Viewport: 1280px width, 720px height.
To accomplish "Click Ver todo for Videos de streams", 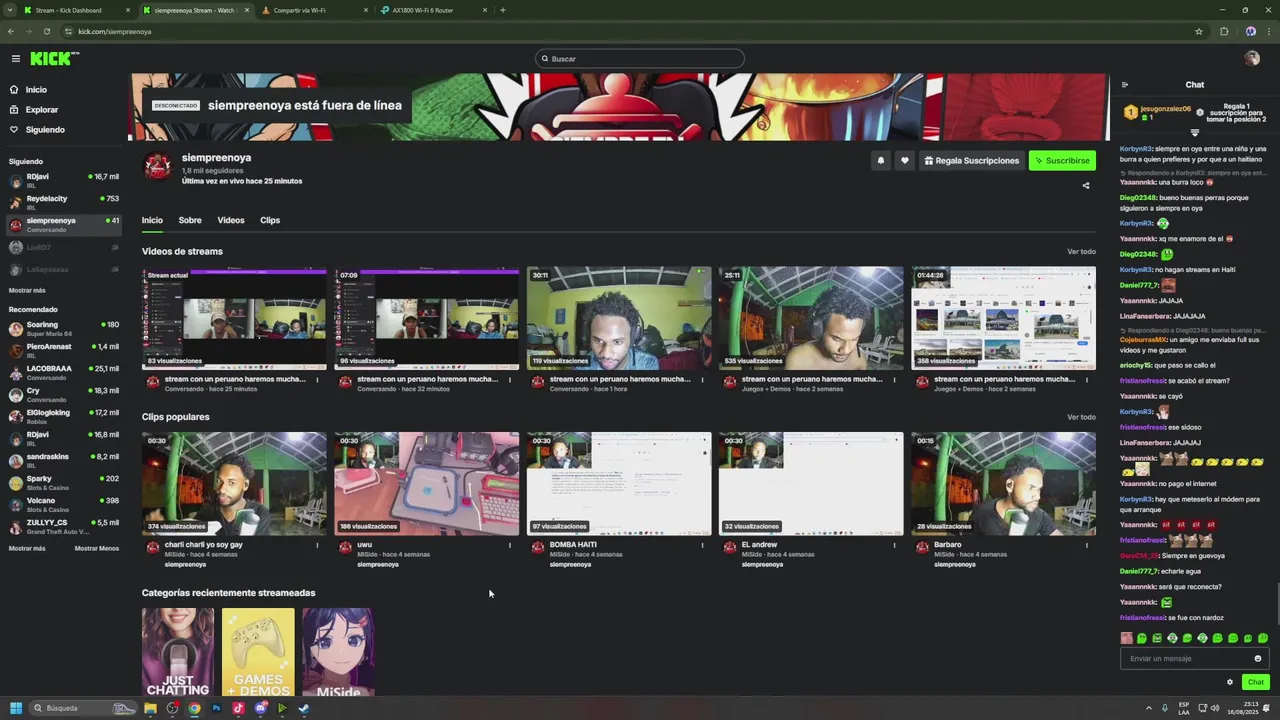I will 1081,251.
